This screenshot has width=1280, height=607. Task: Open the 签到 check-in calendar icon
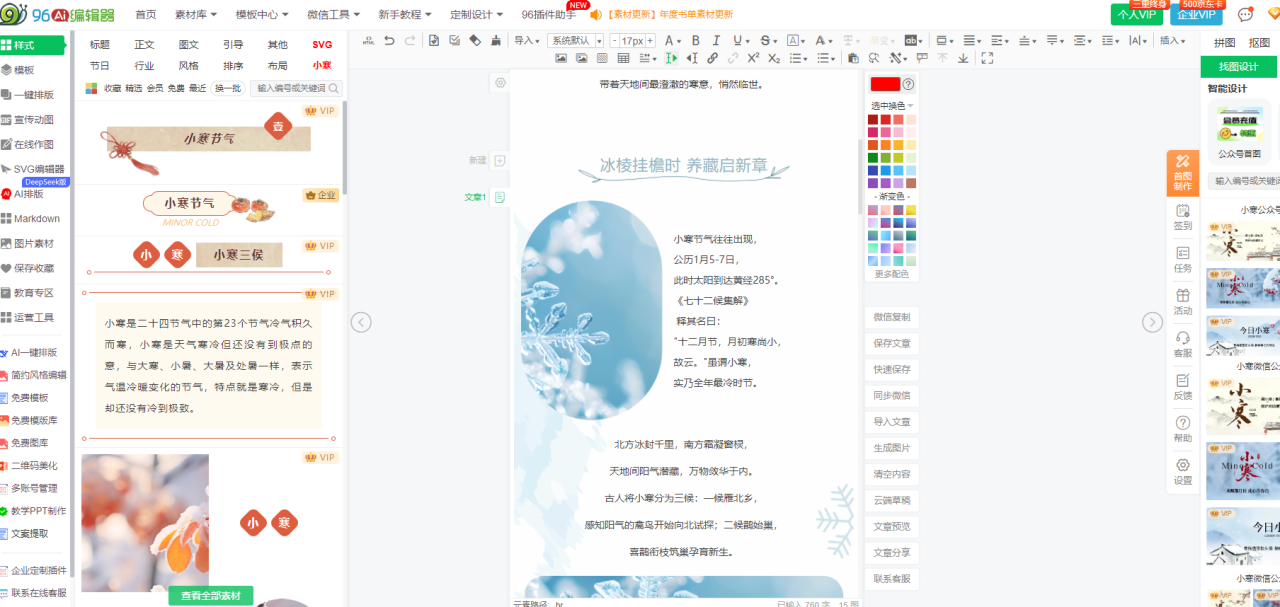(1183, 216)
